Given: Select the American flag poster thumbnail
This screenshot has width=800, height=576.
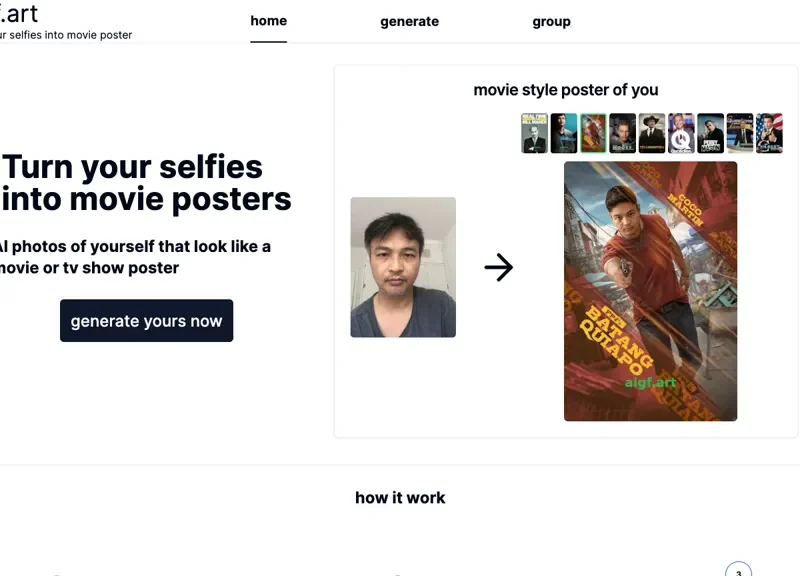Looking at the screenshot, I should coord(769,133).
